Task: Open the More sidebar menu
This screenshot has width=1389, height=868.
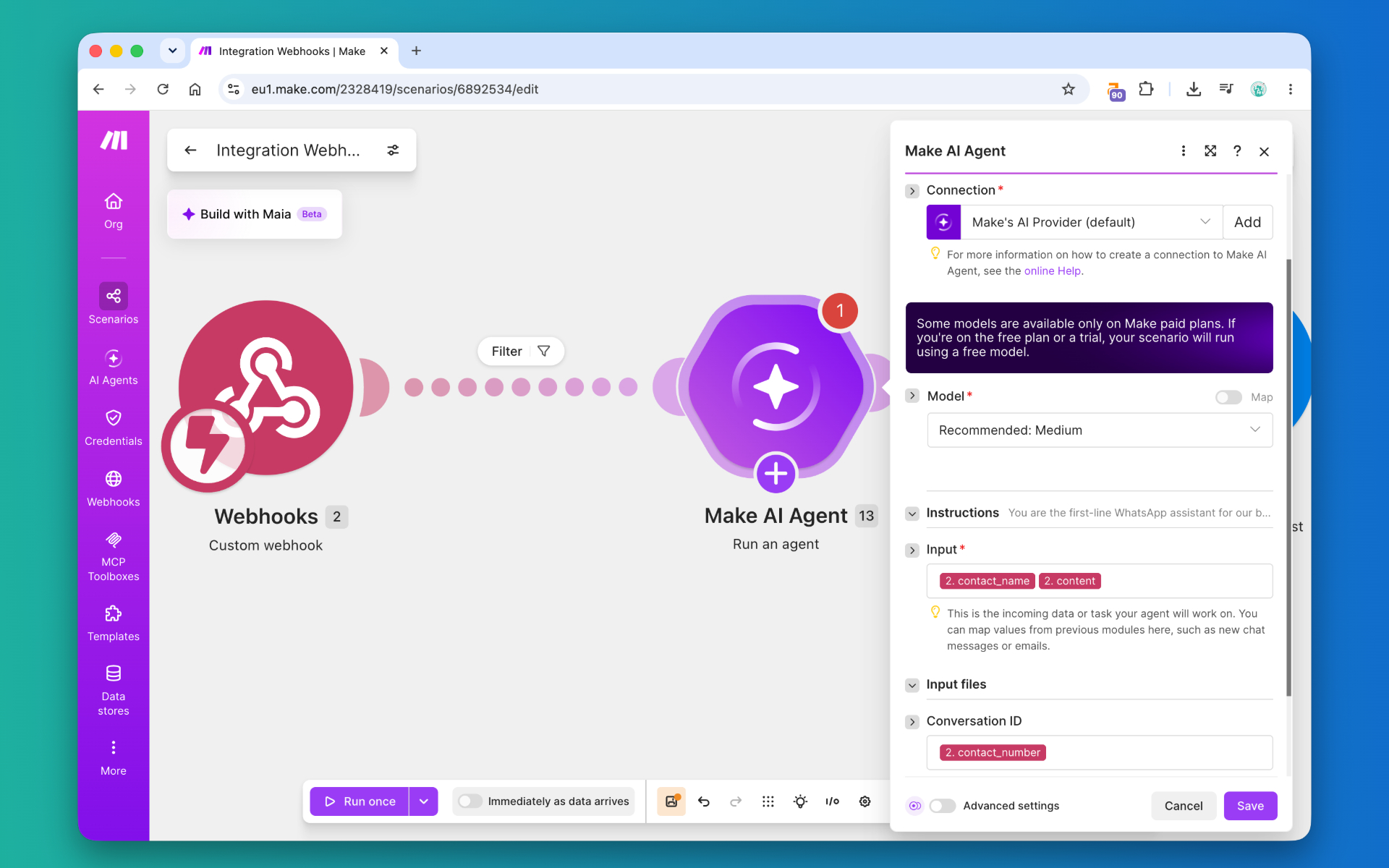Action: (114, 758)
